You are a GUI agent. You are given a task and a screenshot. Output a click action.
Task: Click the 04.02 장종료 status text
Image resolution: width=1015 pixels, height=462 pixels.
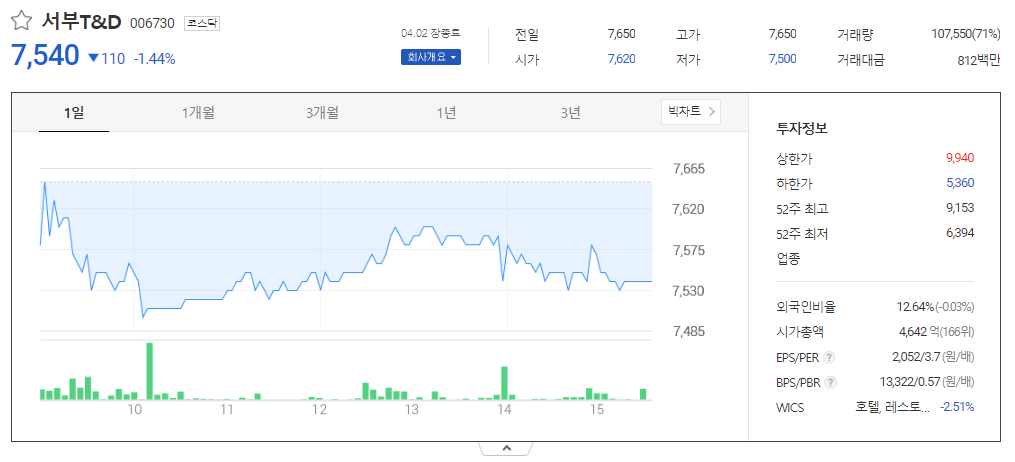pos(431,33)
